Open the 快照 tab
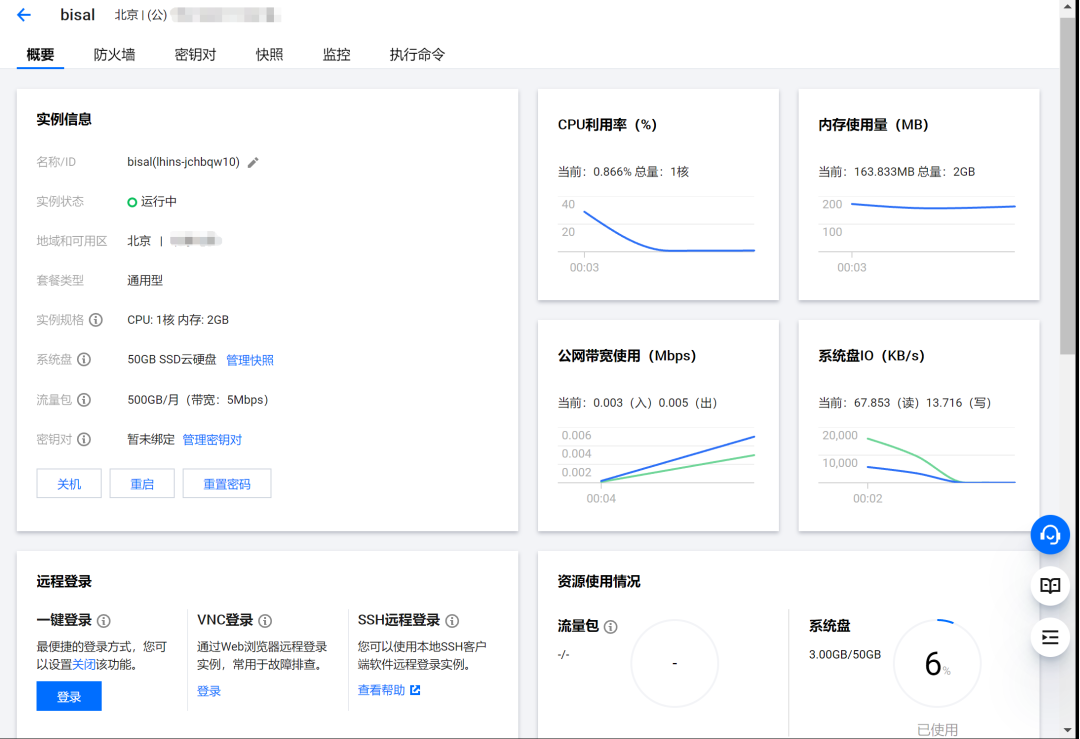The image size is (1080, 739). (269, 54)
